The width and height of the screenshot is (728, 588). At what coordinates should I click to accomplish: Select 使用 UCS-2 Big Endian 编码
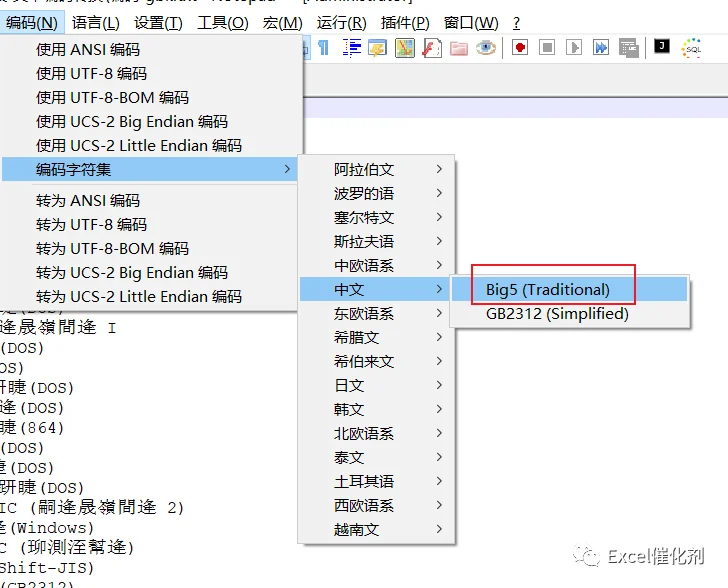click(150, 122)
